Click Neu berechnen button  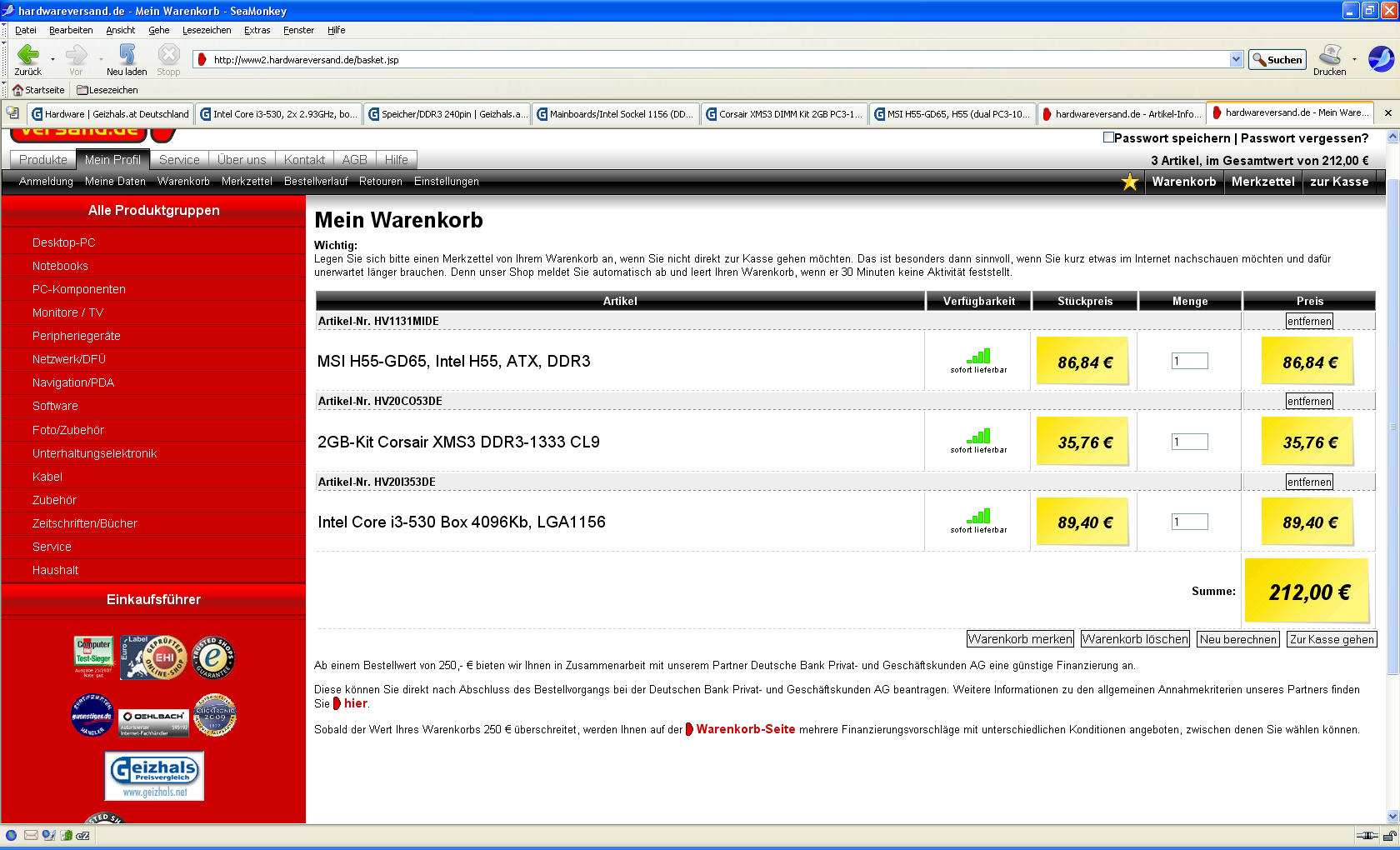click(x=1238, y=639)
